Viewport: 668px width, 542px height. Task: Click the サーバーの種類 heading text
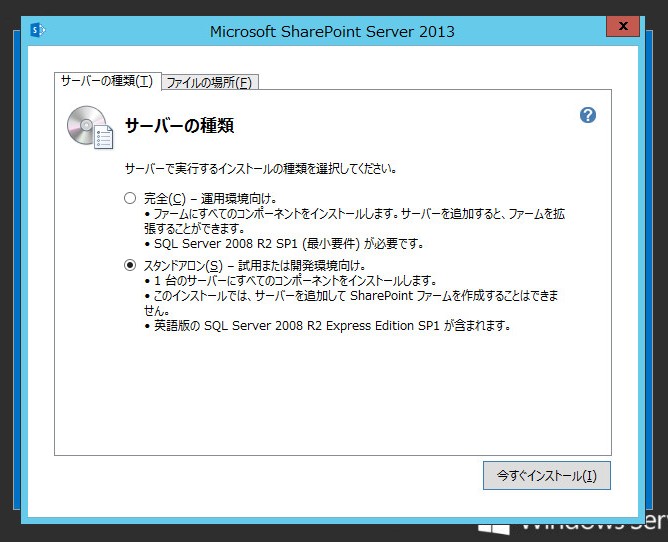pos(179,126)
